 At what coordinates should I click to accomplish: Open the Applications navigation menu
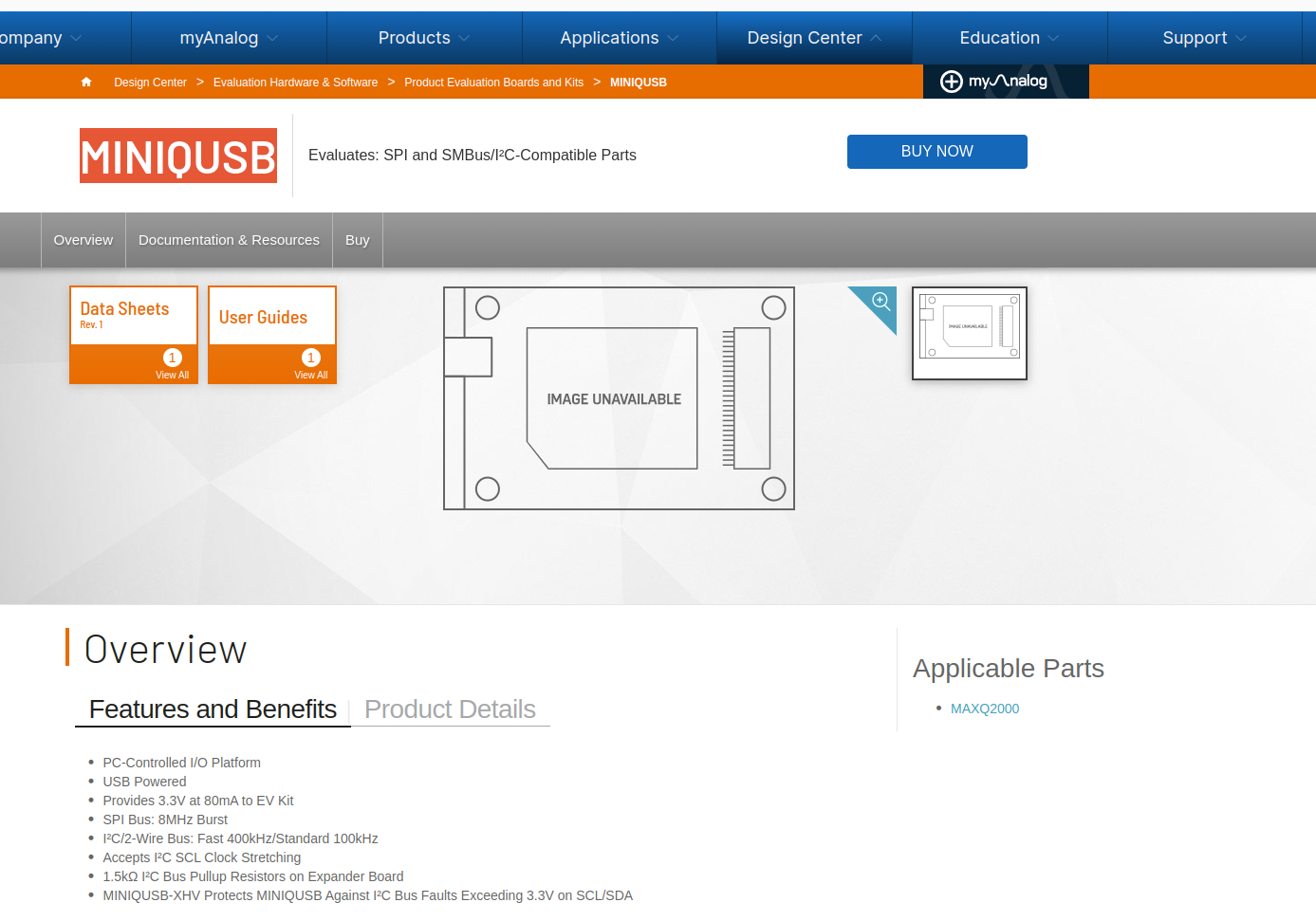(620, 38)
